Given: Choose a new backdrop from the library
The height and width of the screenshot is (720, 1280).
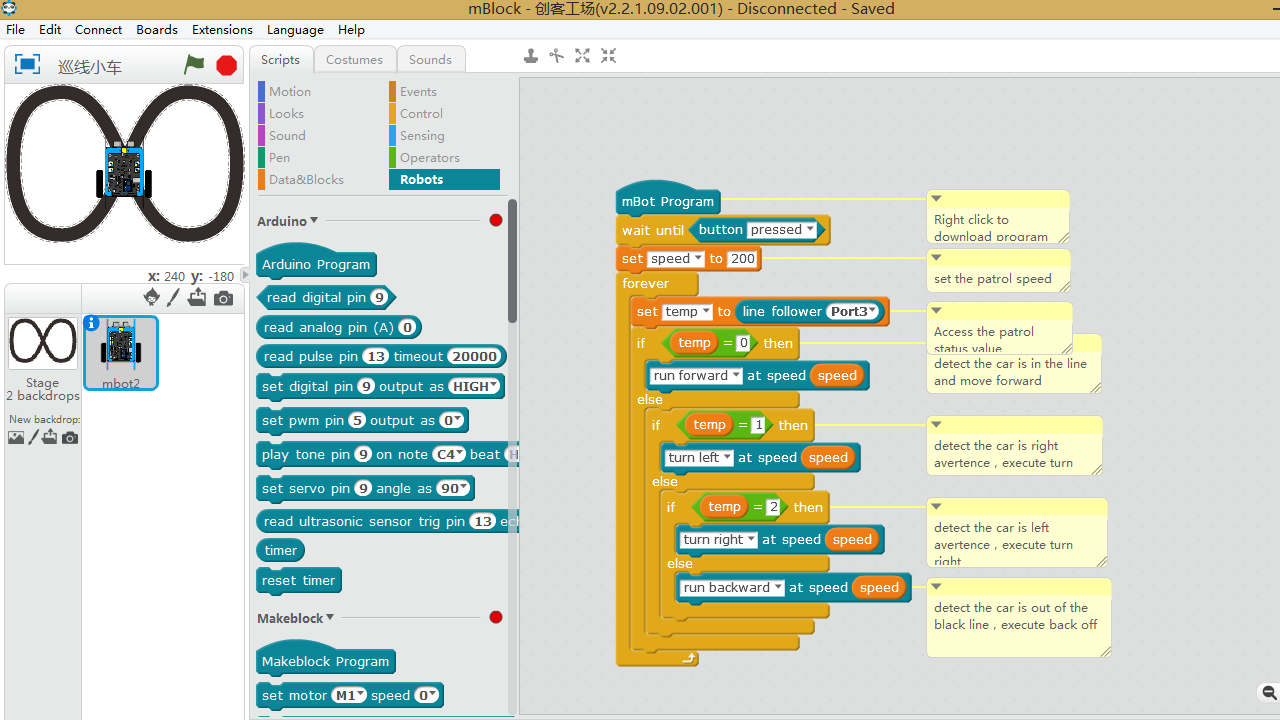Looking at the screenshot, I should 16,437.
